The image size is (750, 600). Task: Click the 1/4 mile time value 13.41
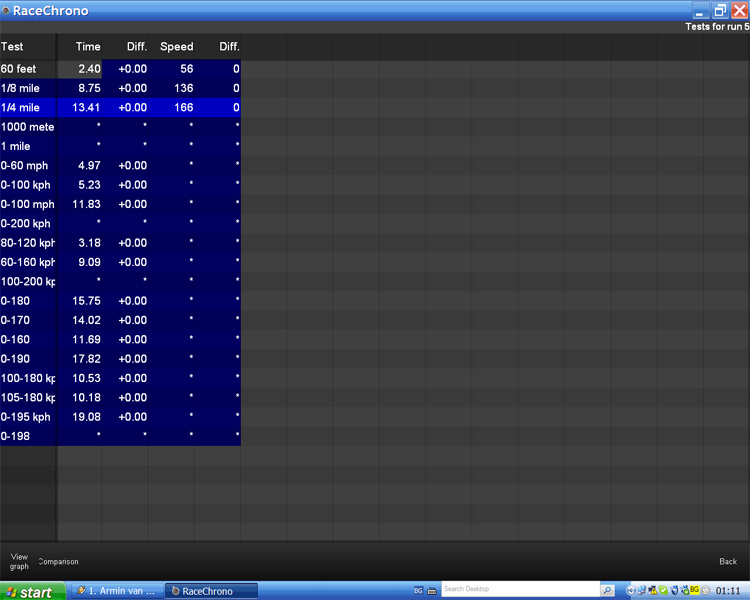86,108
